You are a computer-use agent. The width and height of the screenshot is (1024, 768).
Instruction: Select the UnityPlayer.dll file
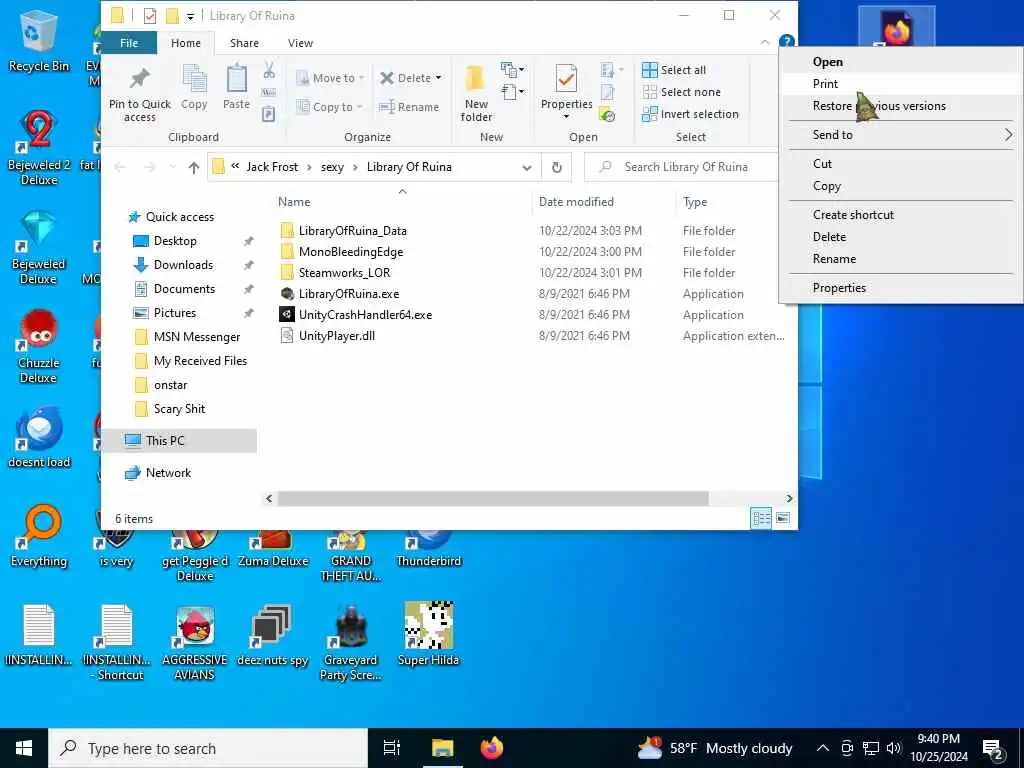pos(336,336)
